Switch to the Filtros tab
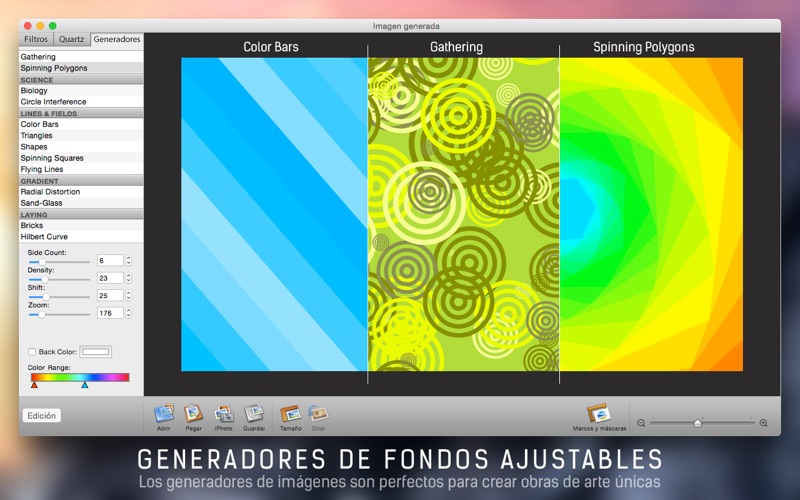800x500 pixels. pos(36,39)
